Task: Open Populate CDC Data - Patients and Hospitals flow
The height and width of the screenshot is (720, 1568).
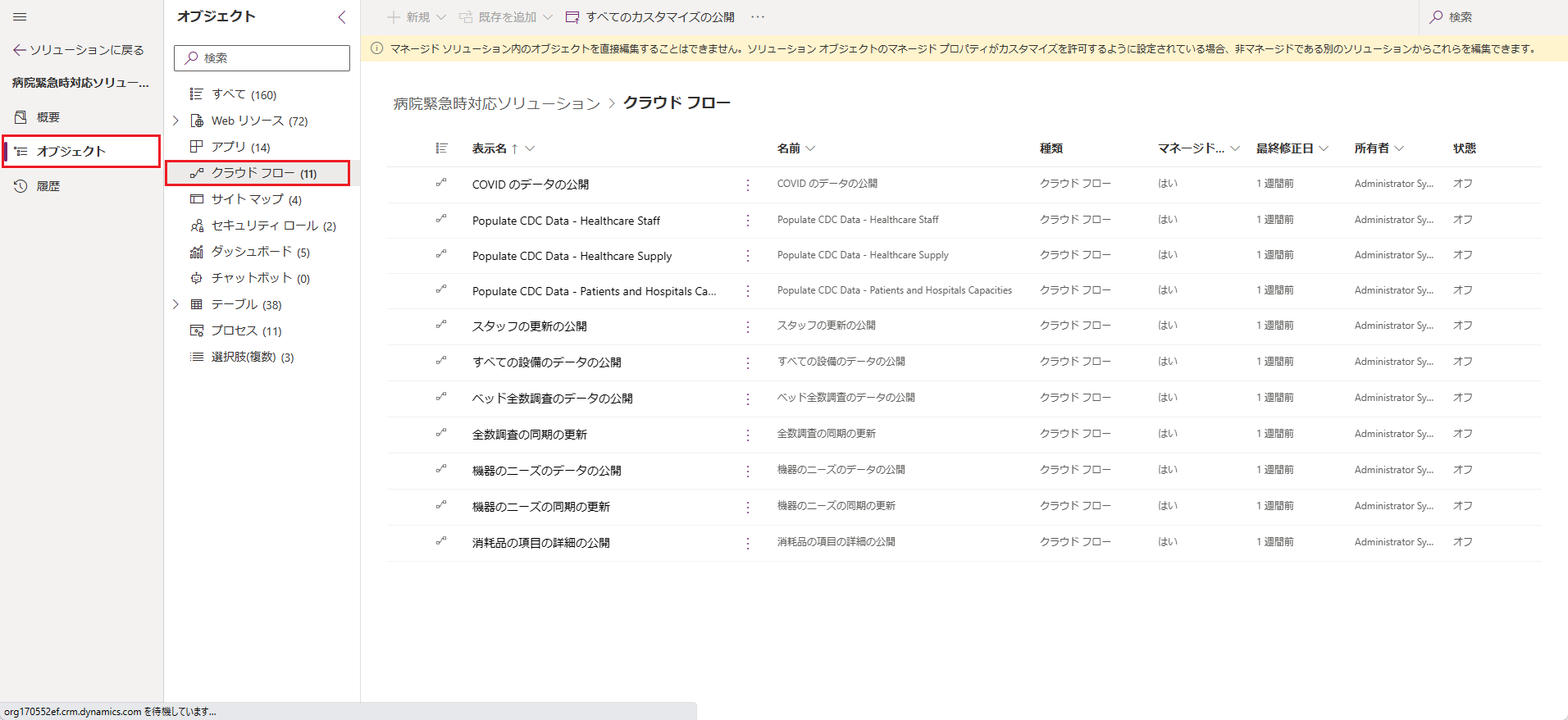Action: coord(594,291)
